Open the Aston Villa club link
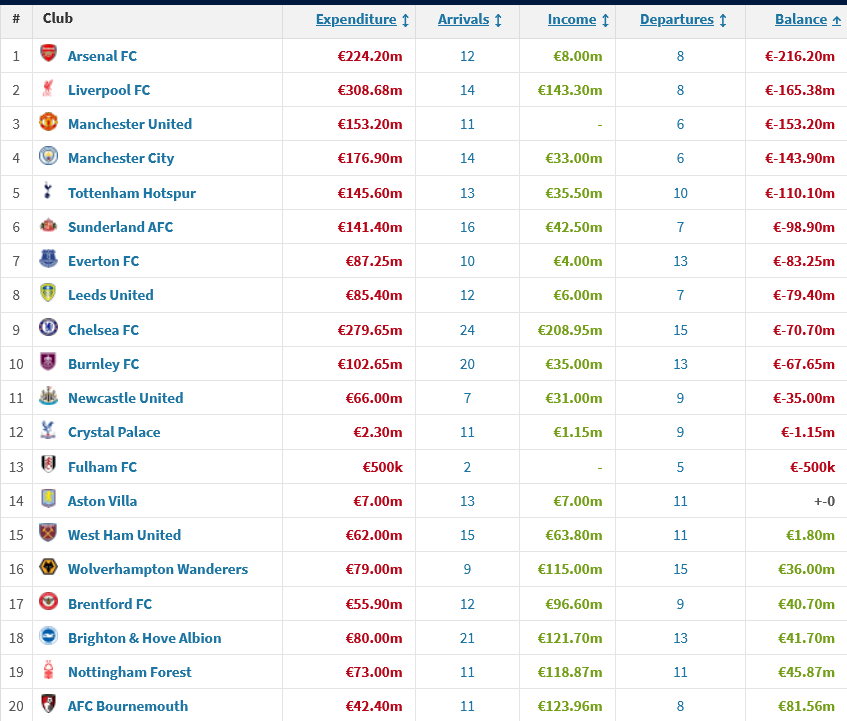Viewport: 847px width, 721px height. click(x=102, y=501)
